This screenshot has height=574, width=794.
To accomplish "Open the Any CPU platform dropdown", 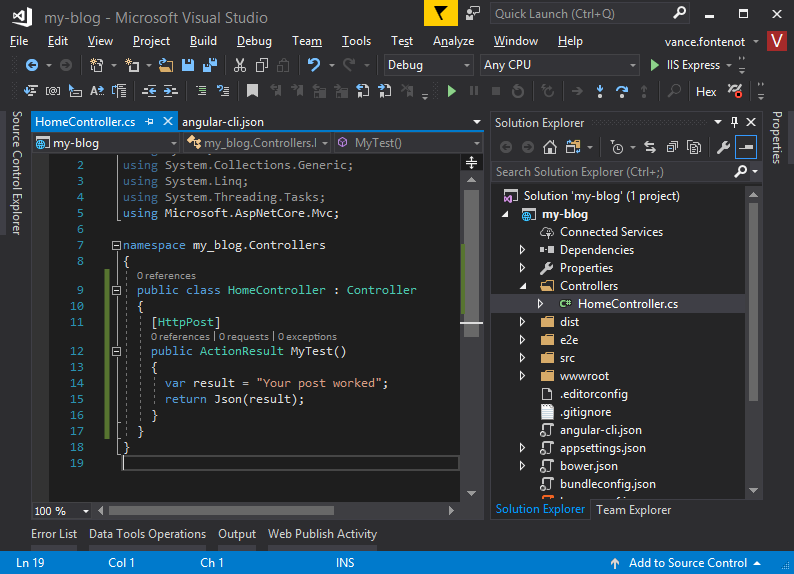I will pyautogui.click(x=560, y=65).
